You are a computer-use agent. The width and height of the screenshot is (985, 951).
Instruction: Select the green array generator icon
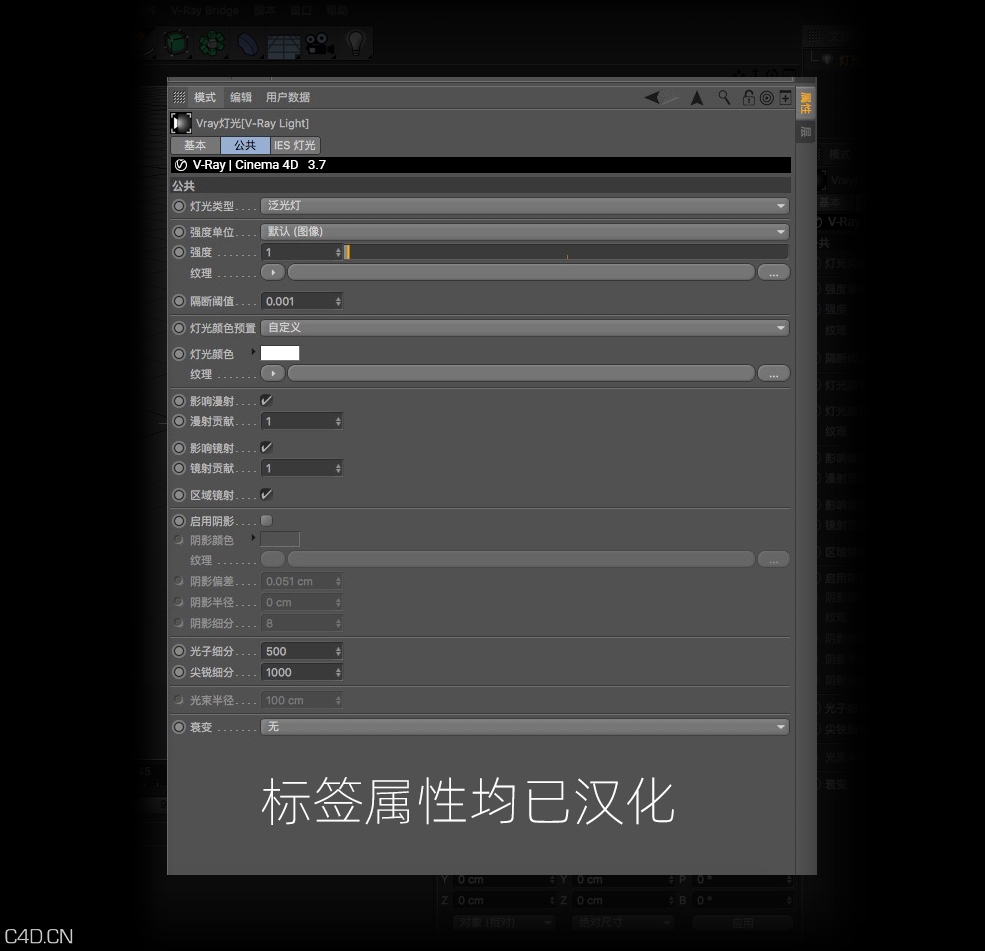(x=212, y=44)
